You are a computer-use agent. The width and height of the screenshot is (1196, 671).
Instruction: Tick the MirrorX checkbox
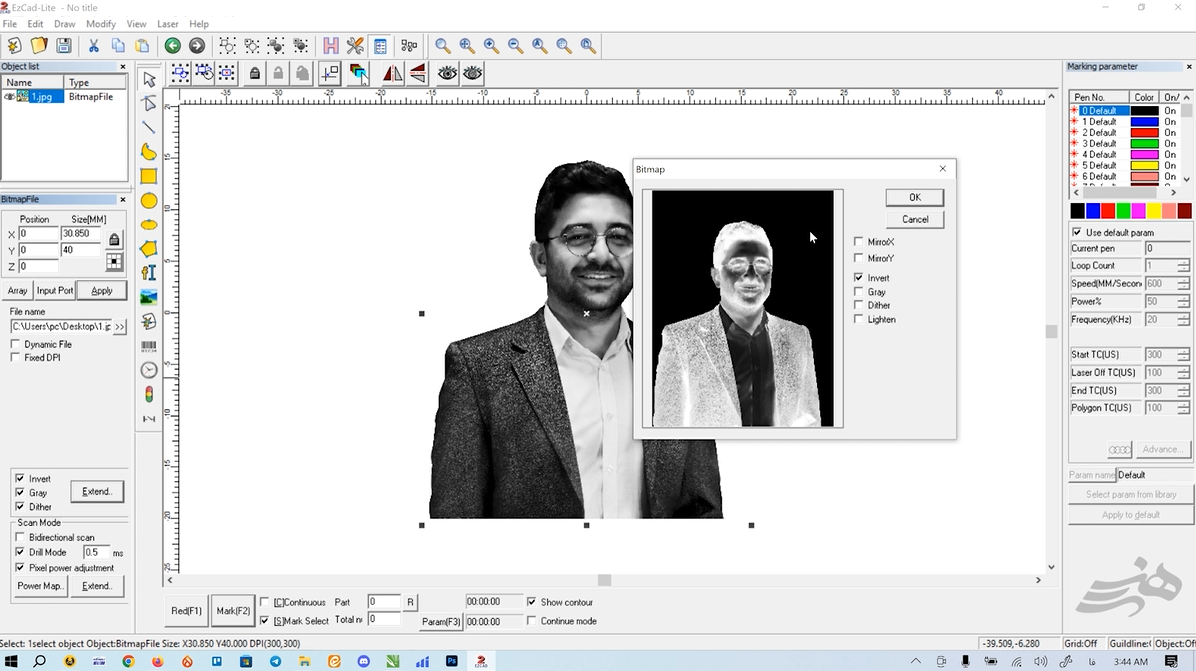pyautogui.click(x=859, y=242)
